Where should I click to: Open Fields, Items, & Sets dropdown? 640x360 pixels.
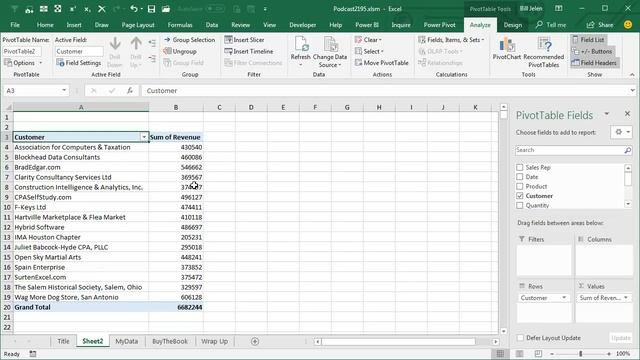point(451,40)
